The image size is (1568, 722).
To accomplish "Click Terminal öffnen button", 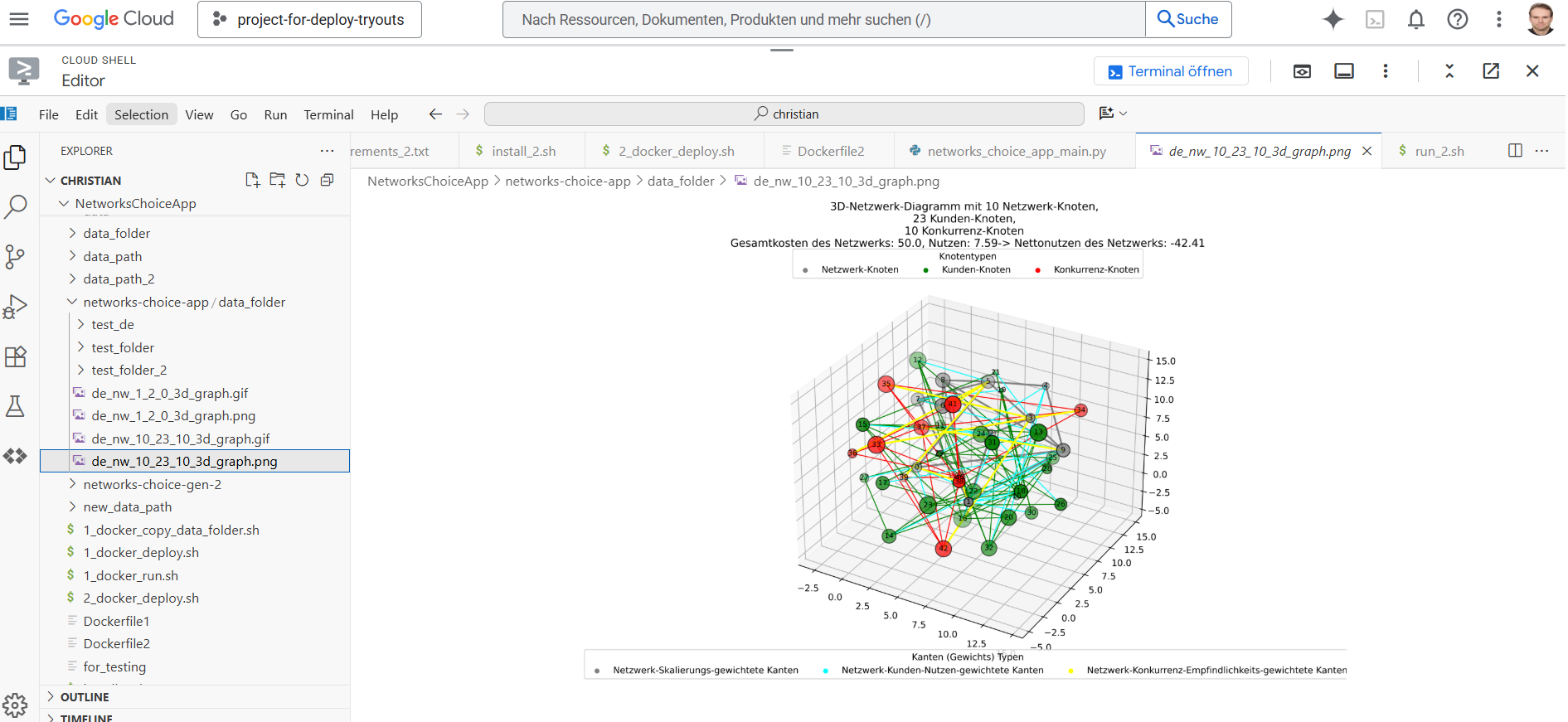I will click(1171, 71).
